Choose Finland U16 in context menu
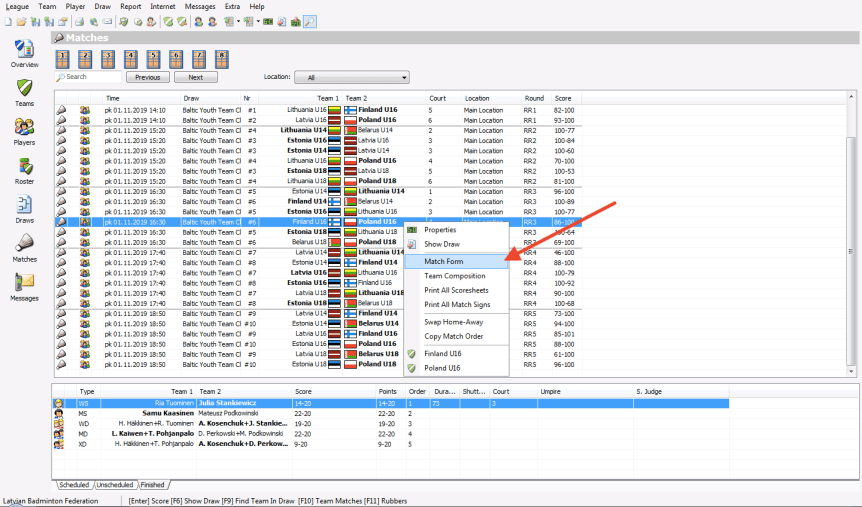Screen dimensions: 862x507 click(x=456, y=354)
